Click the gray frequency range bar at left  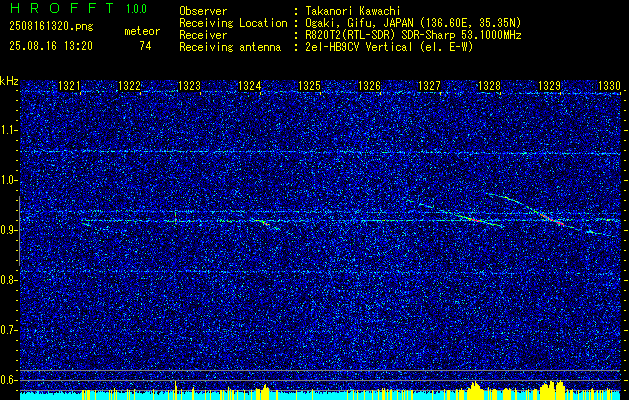pyautogui.click(x=19, y=231)
